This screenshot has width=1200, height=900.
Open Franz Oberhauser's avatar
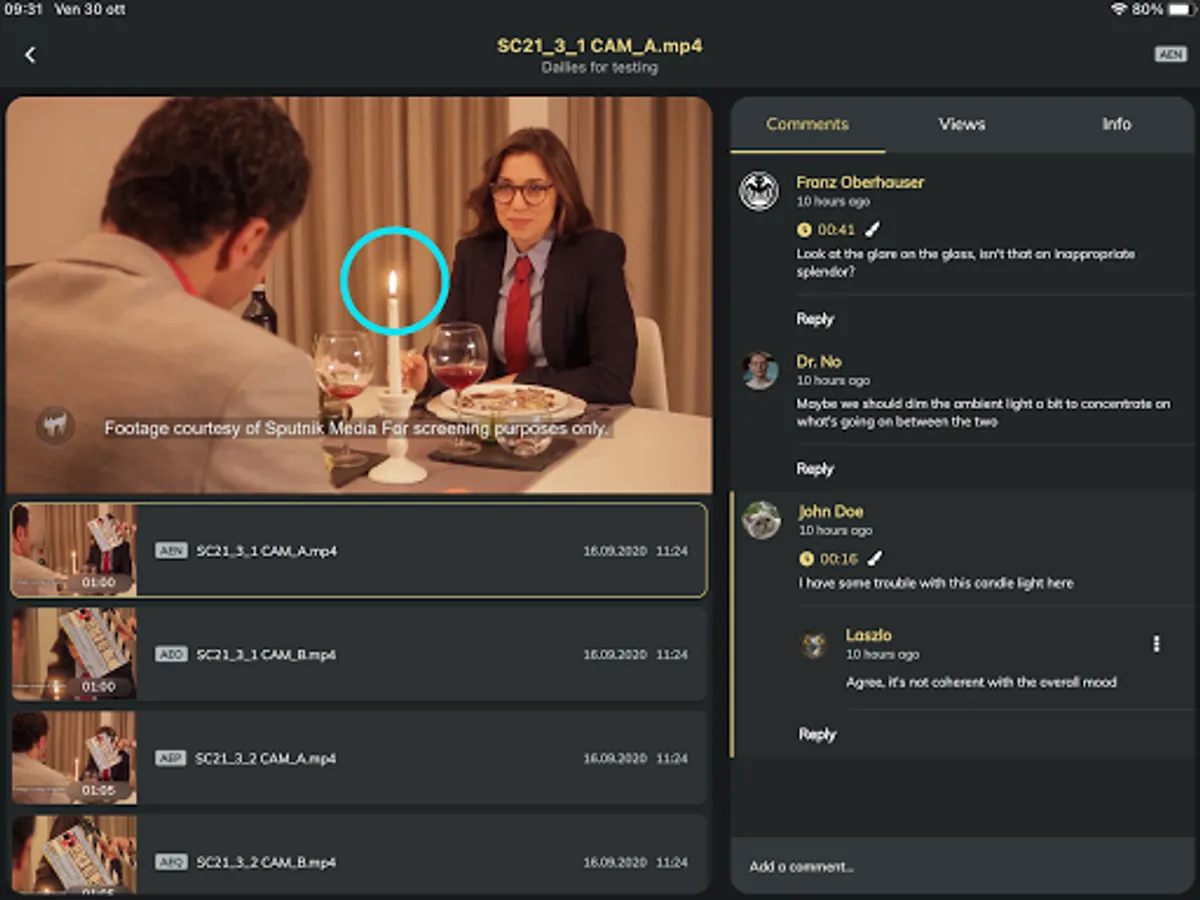pyautogui.click(x=759, y=191)
